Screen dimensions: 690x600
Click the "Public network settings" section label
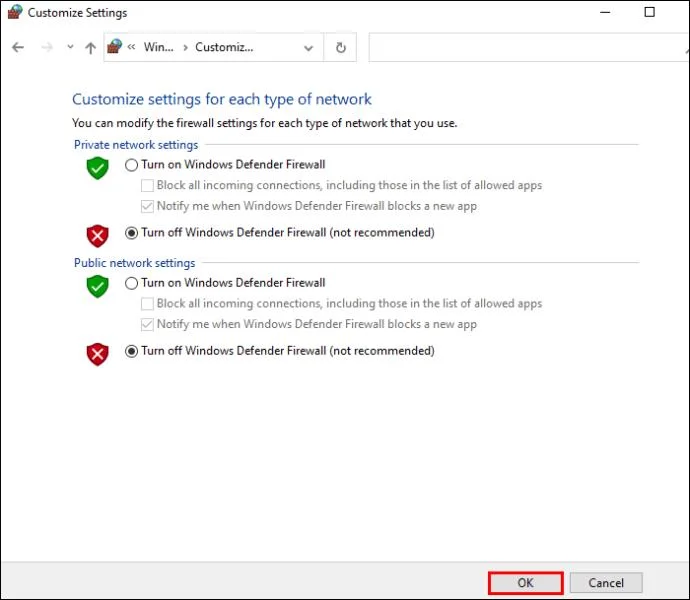coord(135,263)
